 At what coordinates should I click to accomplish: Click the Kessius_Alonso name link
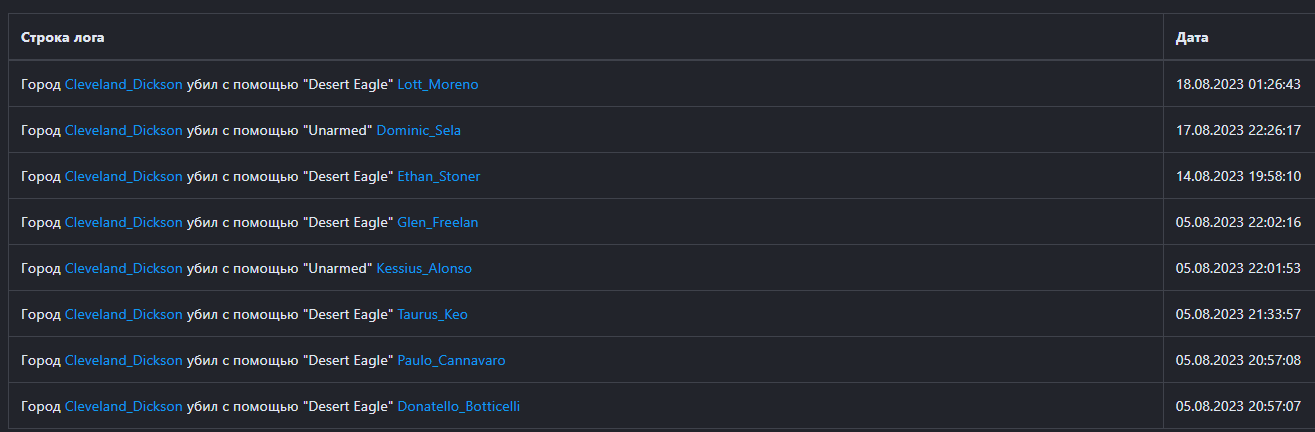[424, 269]
